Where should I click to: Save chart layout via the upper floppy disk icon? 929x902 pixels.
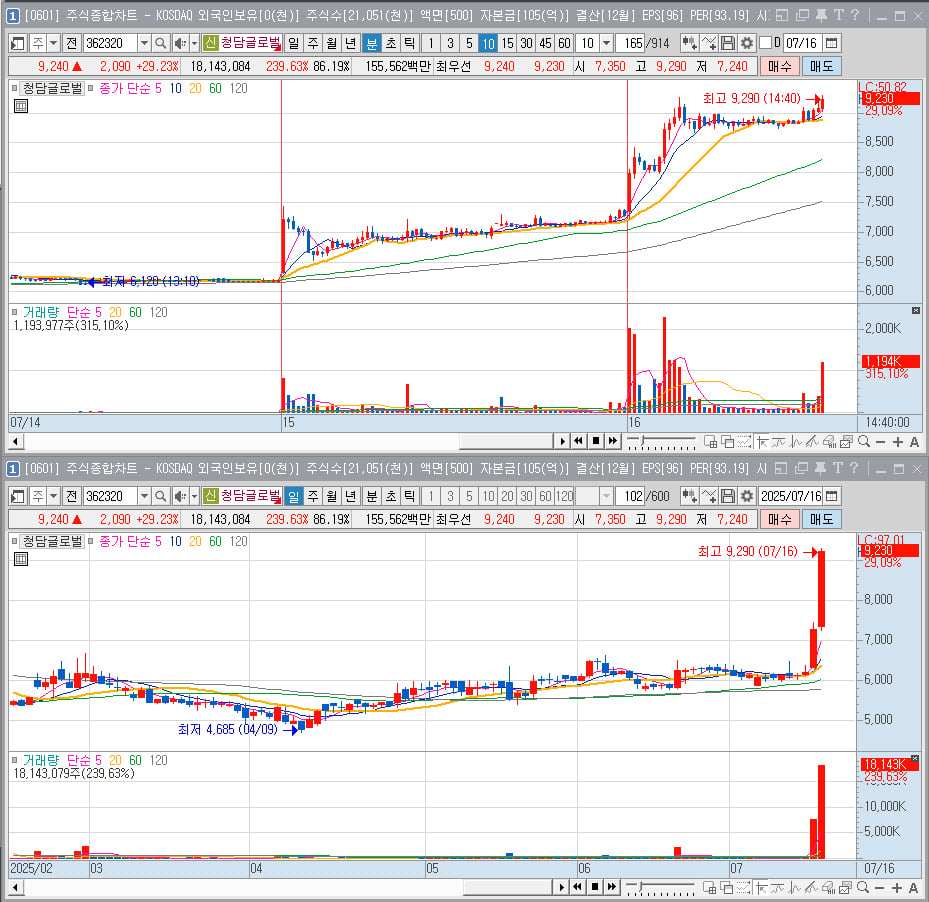pos(728,43)
